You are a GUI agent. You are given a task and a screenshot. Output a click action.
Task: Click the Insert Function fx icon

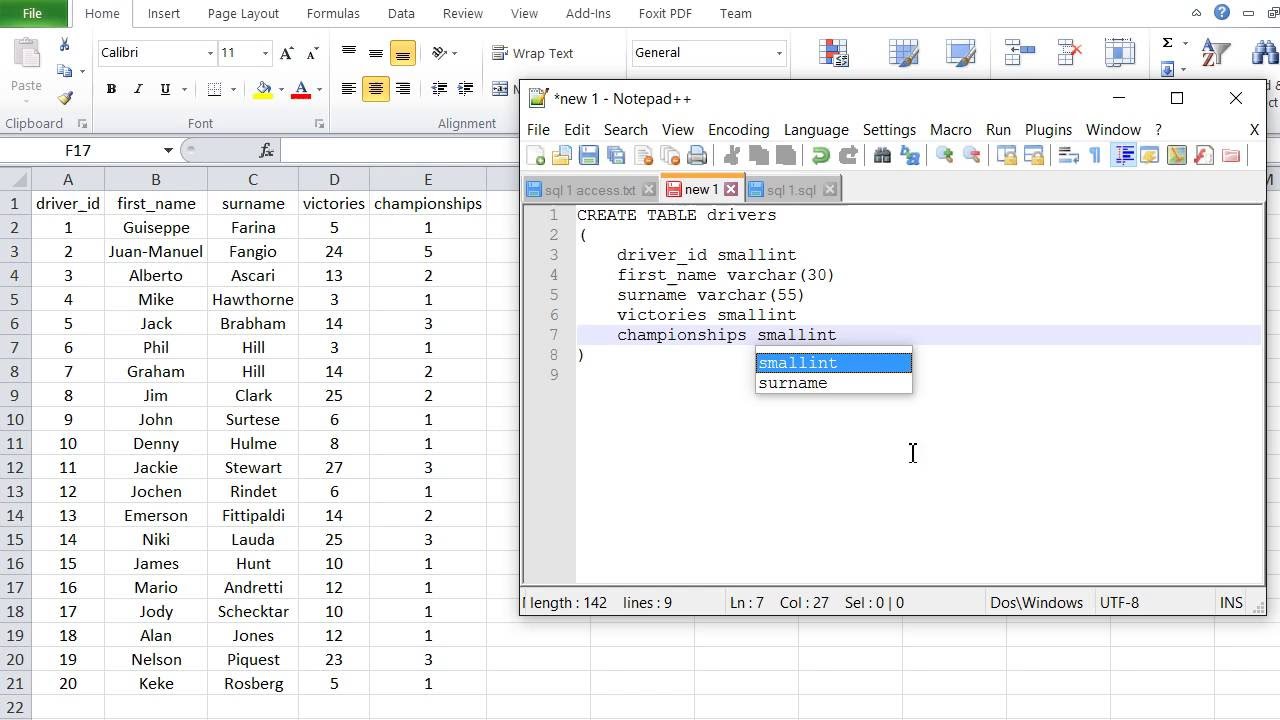266,150
